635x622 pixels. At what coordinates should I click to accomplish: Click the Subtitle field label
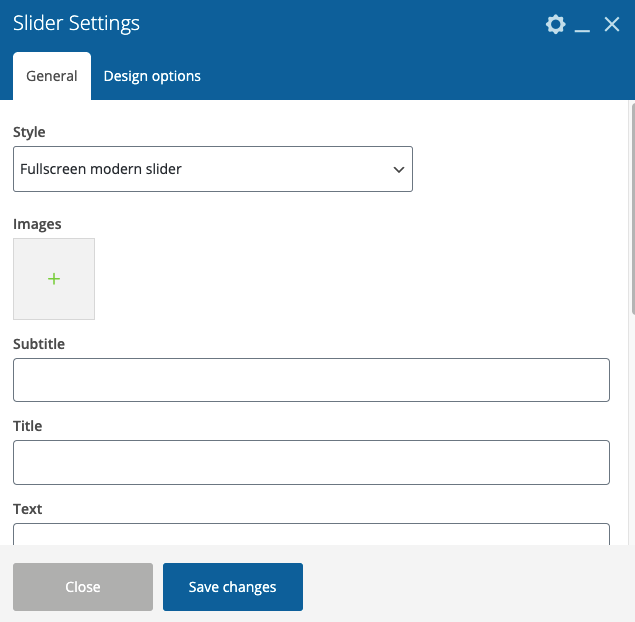click(x=39, y=344)
